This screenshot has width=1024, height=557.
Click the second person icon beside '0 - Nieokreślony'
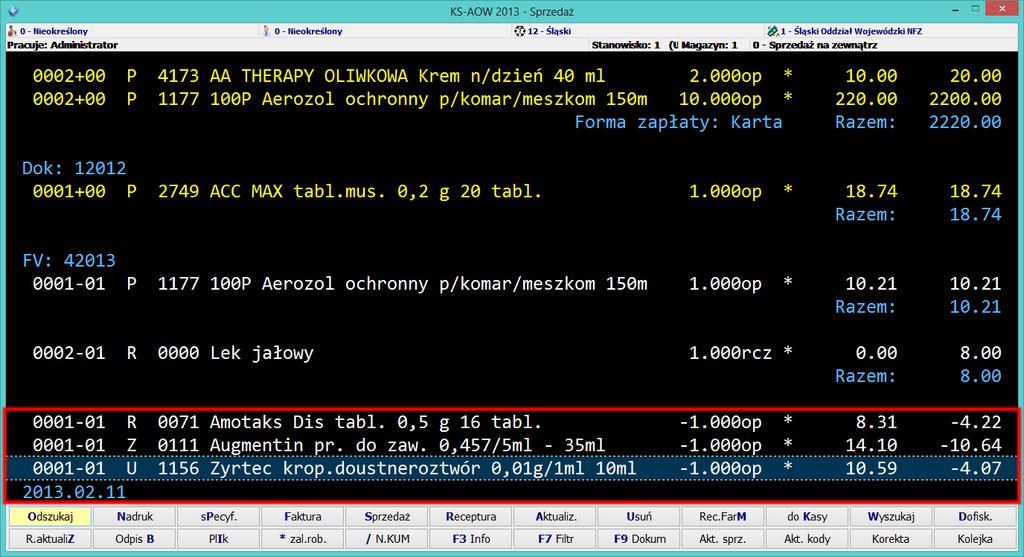pos(266,31)
